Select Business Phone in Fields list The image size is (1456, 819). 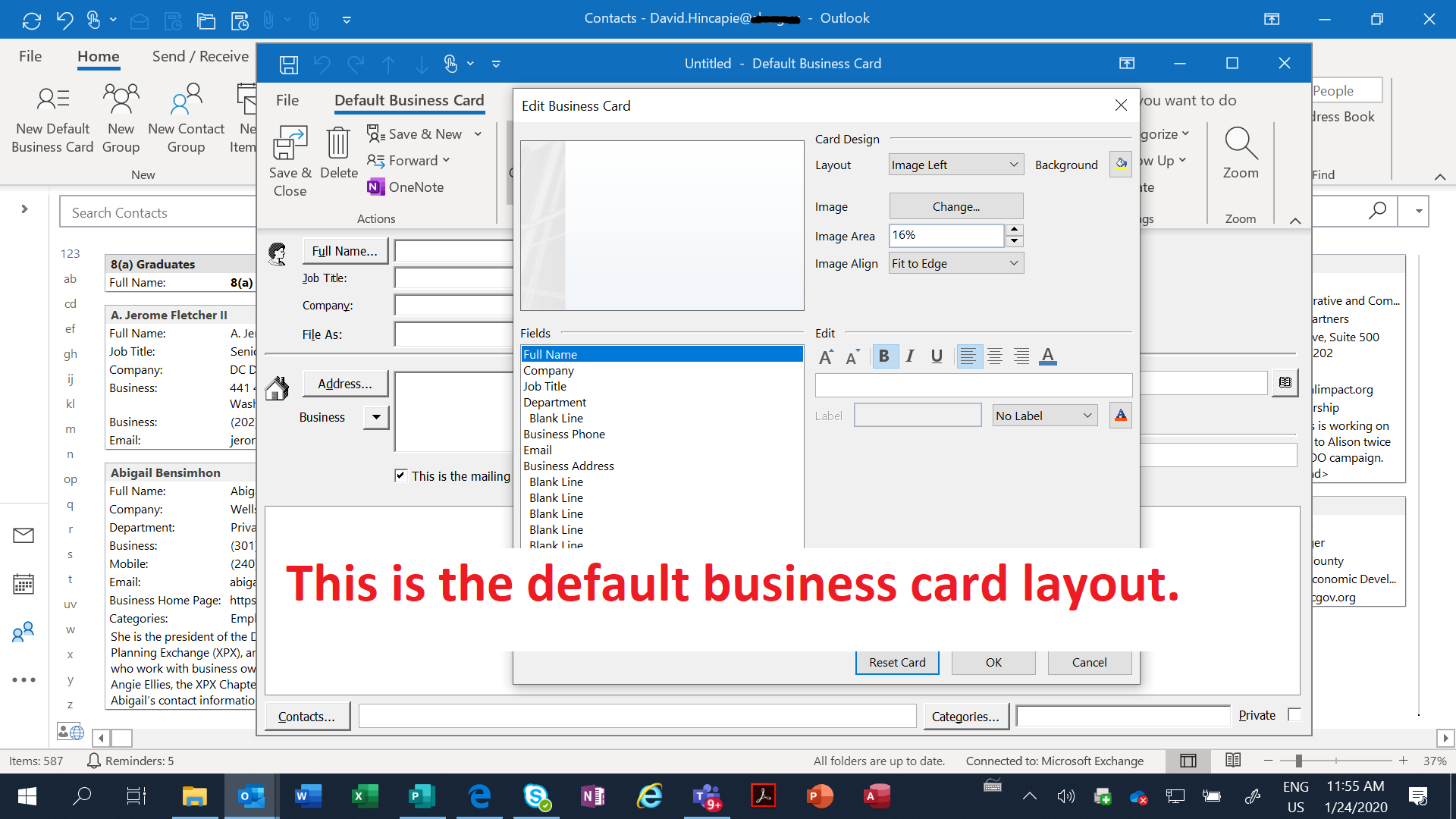661,434
